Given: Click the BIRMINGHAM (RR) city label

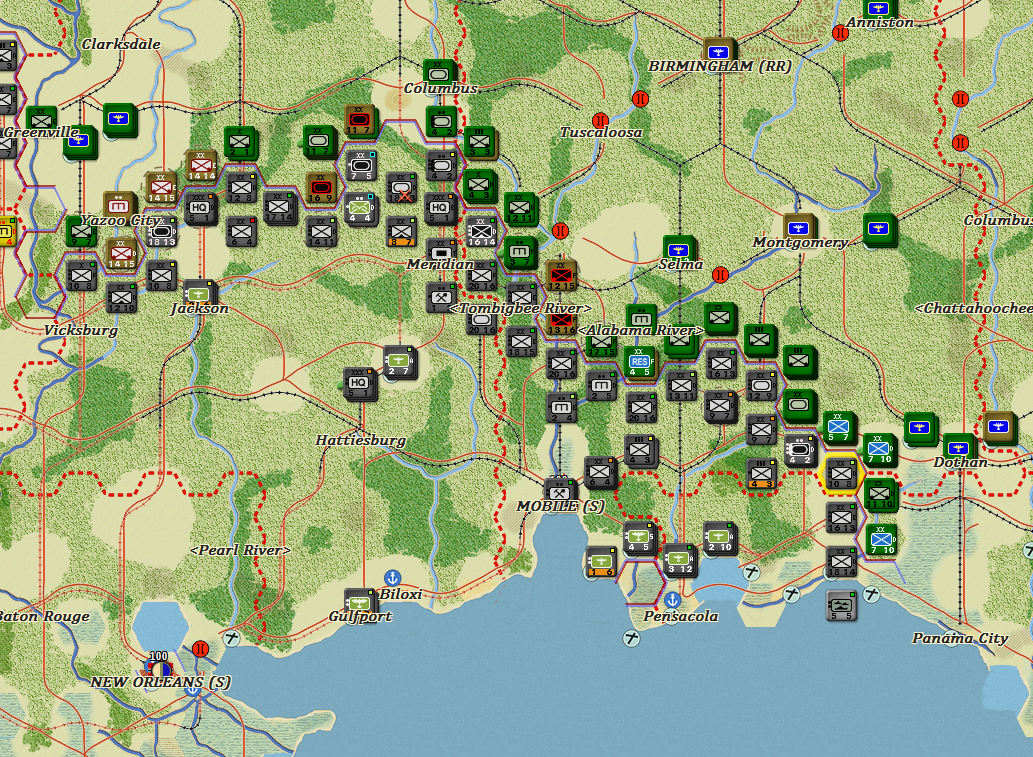Looking at the screenshot, I should pos(720,66).
